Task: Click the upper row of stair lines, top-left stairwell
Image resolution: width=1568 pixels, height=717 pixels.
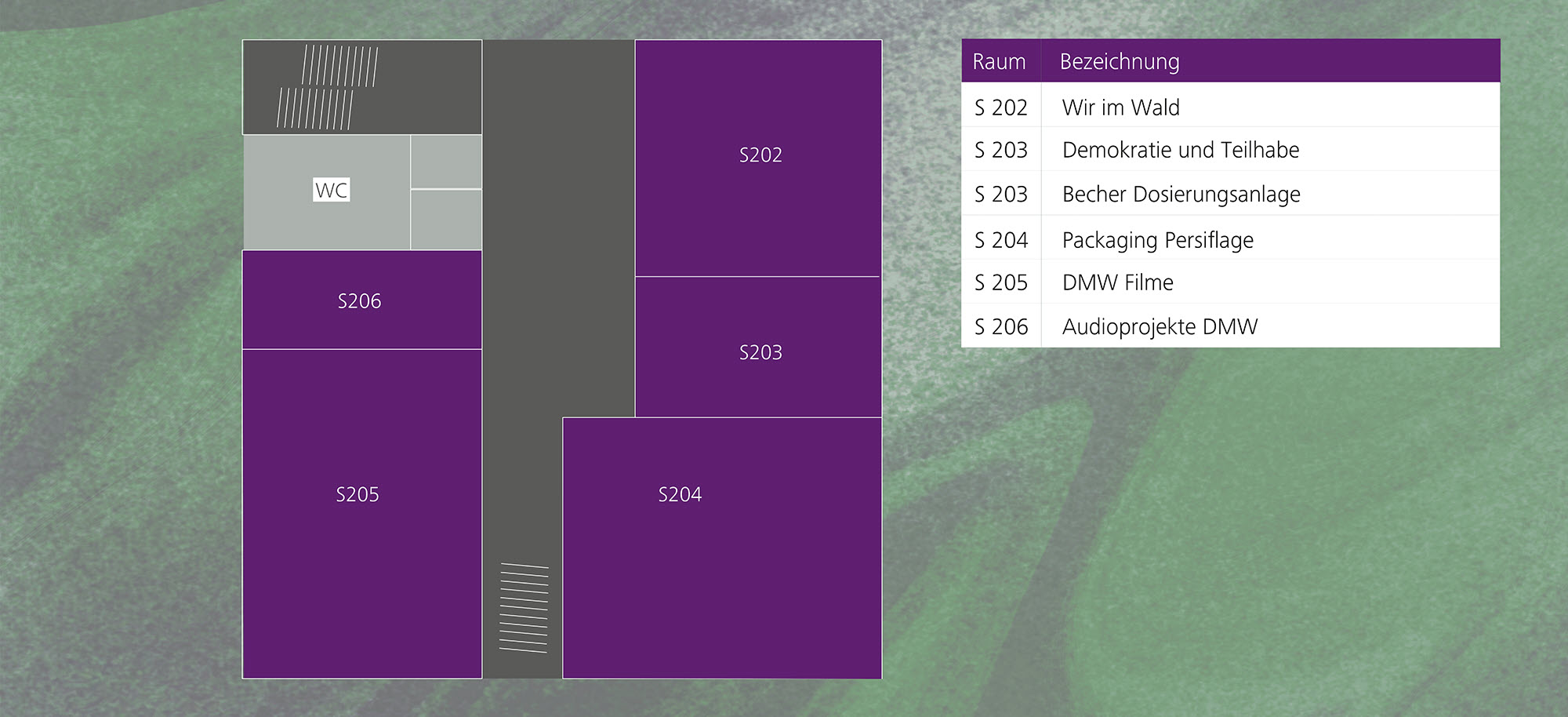Action: (340, 66)
